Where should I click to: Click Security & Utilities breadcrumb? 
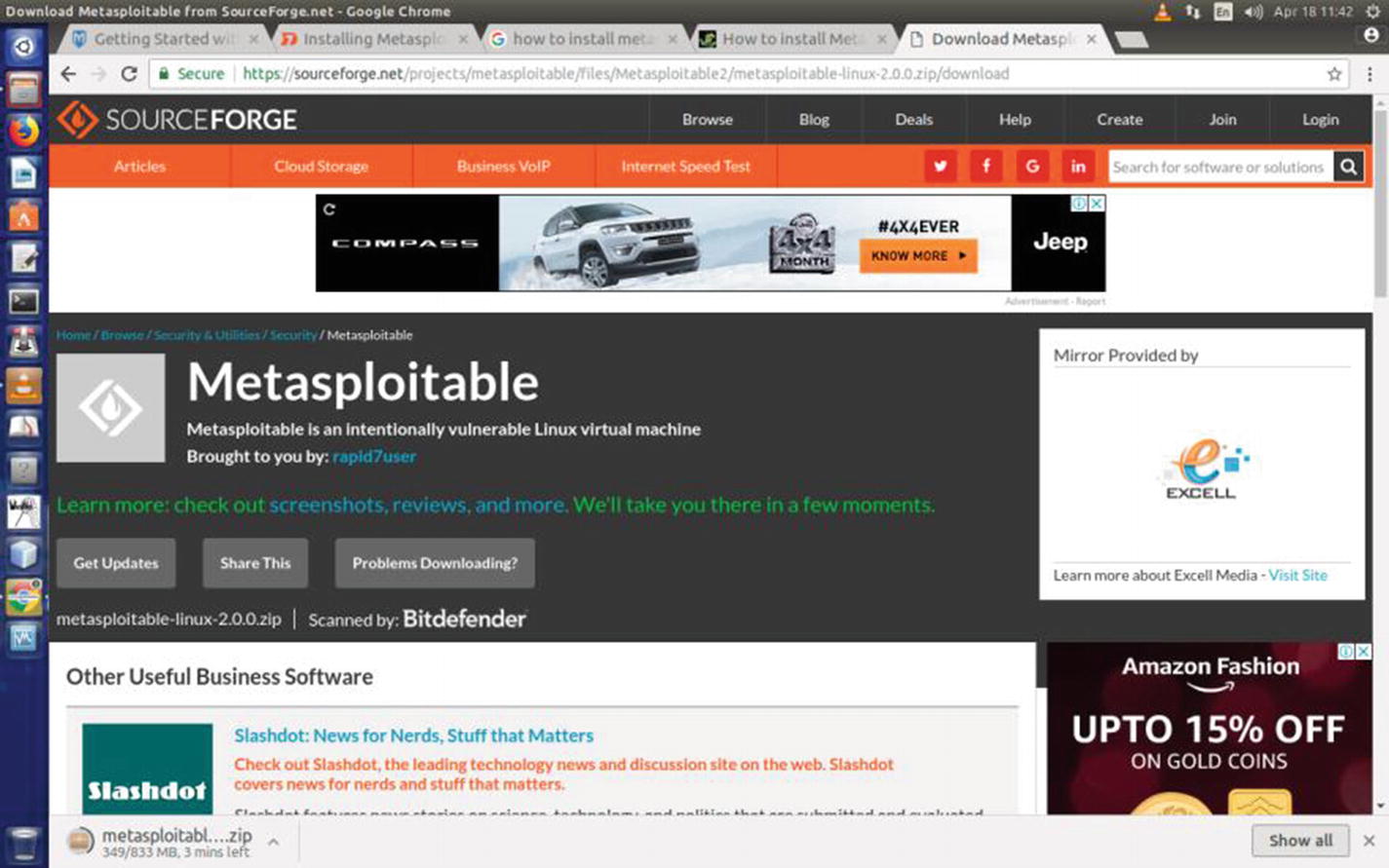tap(207, 335)
